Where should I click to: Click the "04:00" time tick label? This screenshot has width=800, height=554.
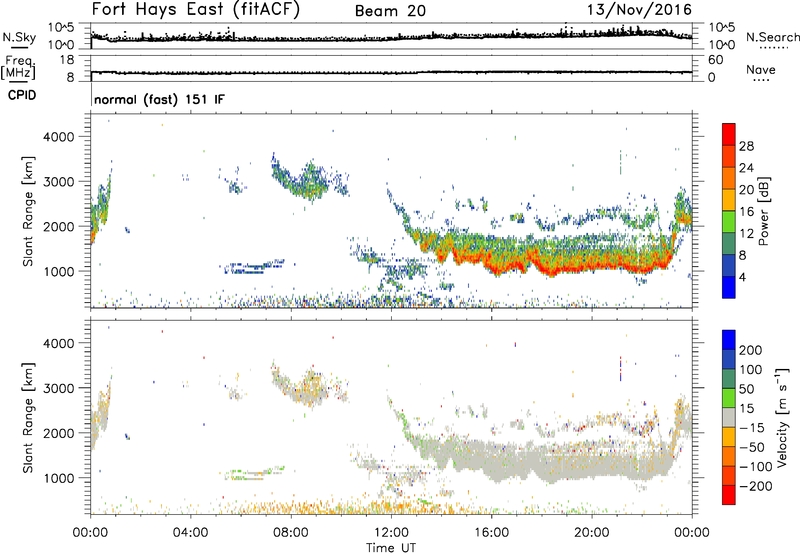point(191,533)
